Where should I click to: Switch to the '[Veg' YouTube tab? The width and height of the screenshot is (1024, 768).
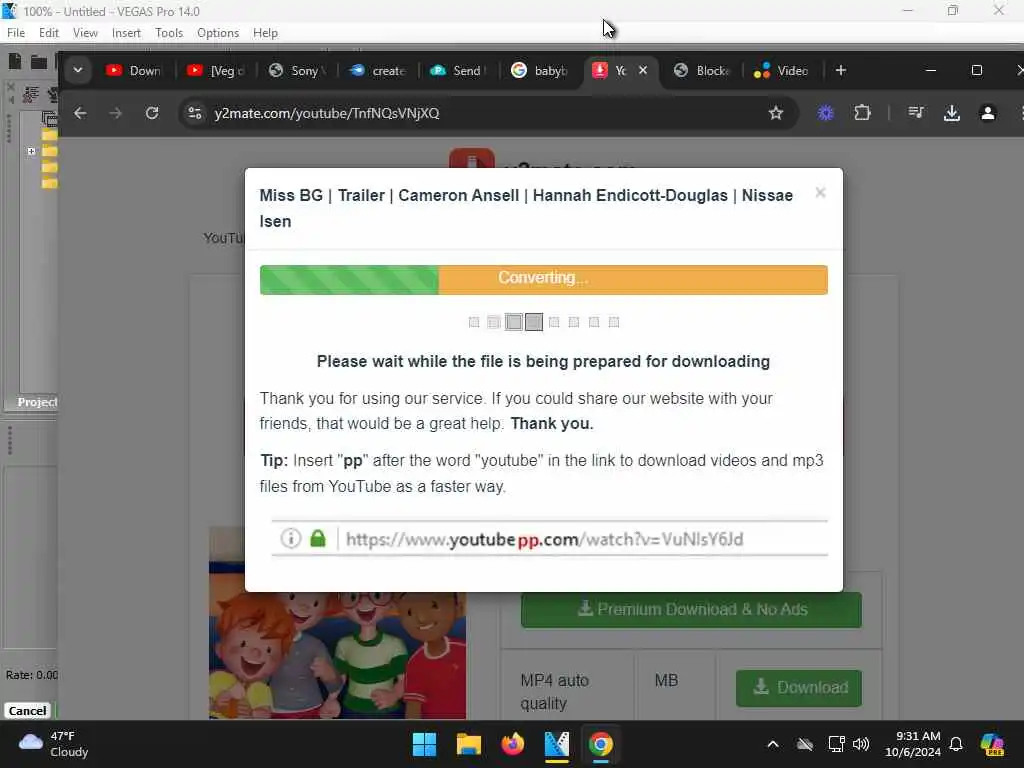[x=215, y=71]
